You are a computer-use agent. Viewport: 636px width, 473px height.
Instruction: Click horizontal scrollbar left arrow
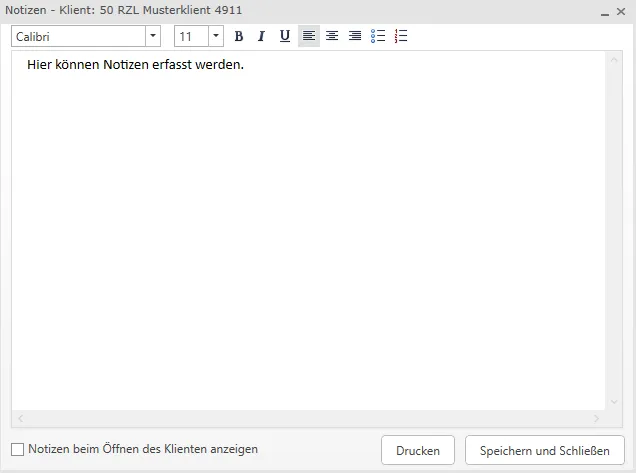coord(20,418)
